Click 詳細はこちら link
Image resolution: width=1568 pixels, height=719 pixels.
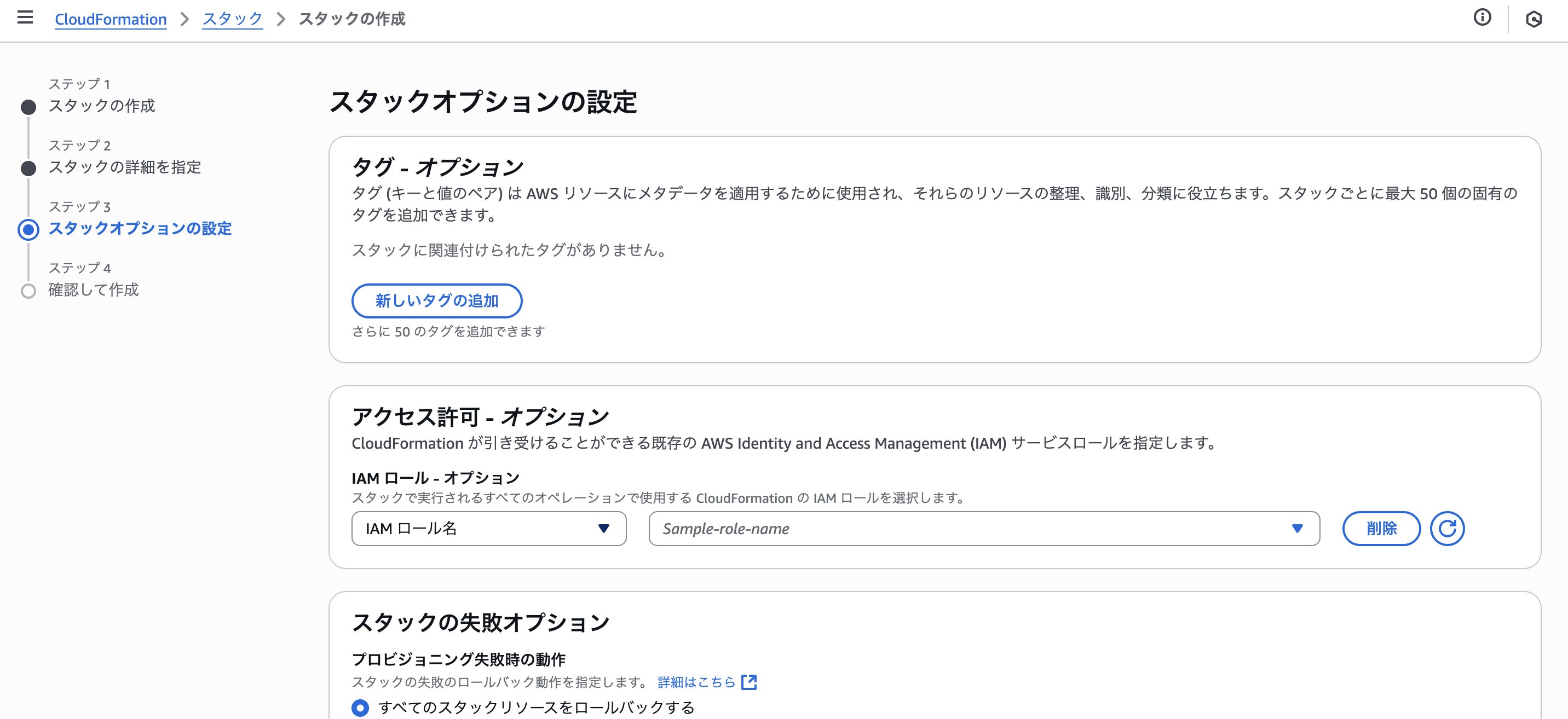coord(696,682)
